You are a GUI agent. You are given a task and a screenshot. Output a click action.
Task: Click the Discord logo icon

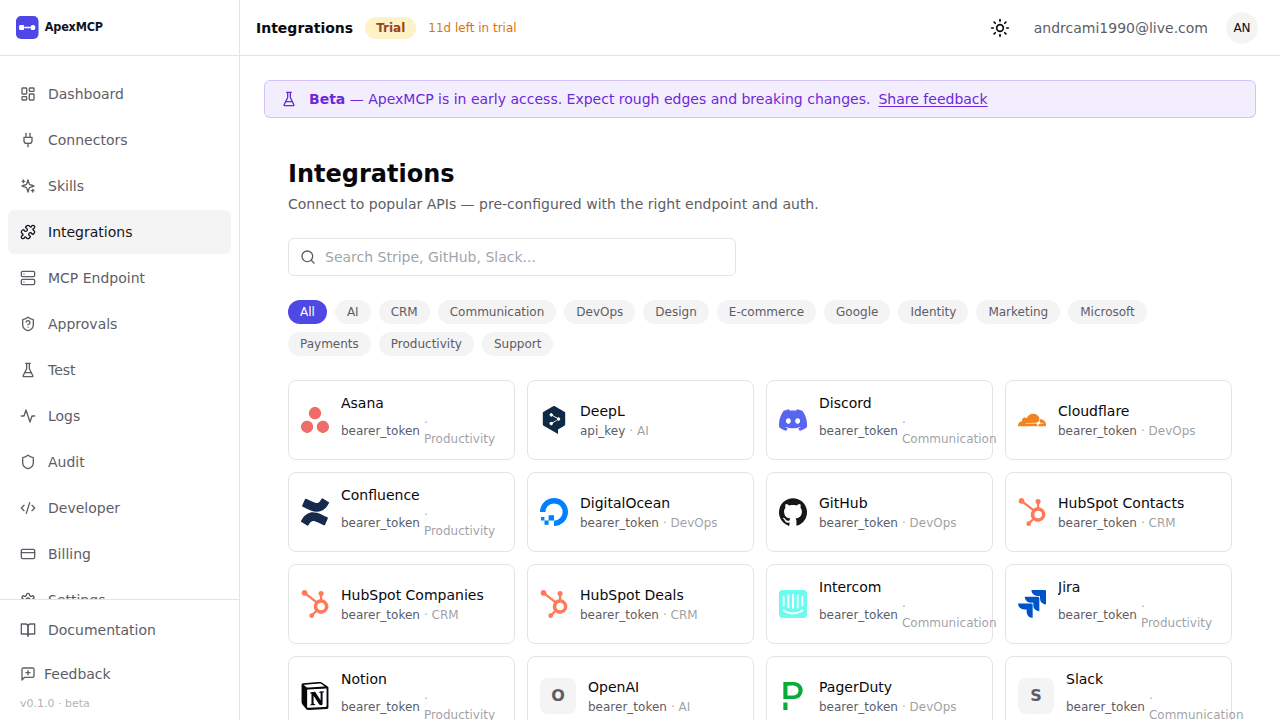tap(793, 420)
